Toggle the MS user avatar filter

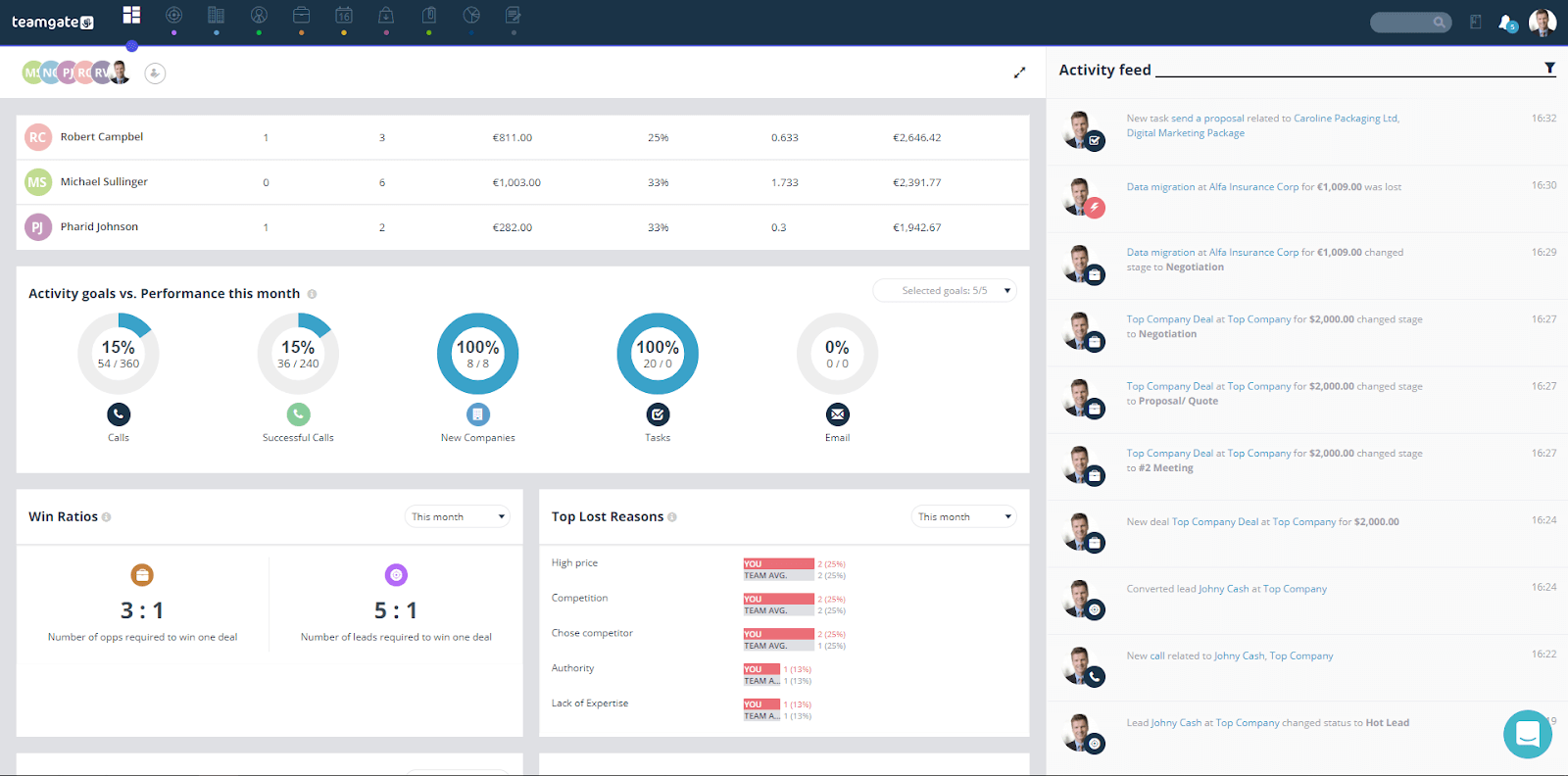click(x=31, y=73)
